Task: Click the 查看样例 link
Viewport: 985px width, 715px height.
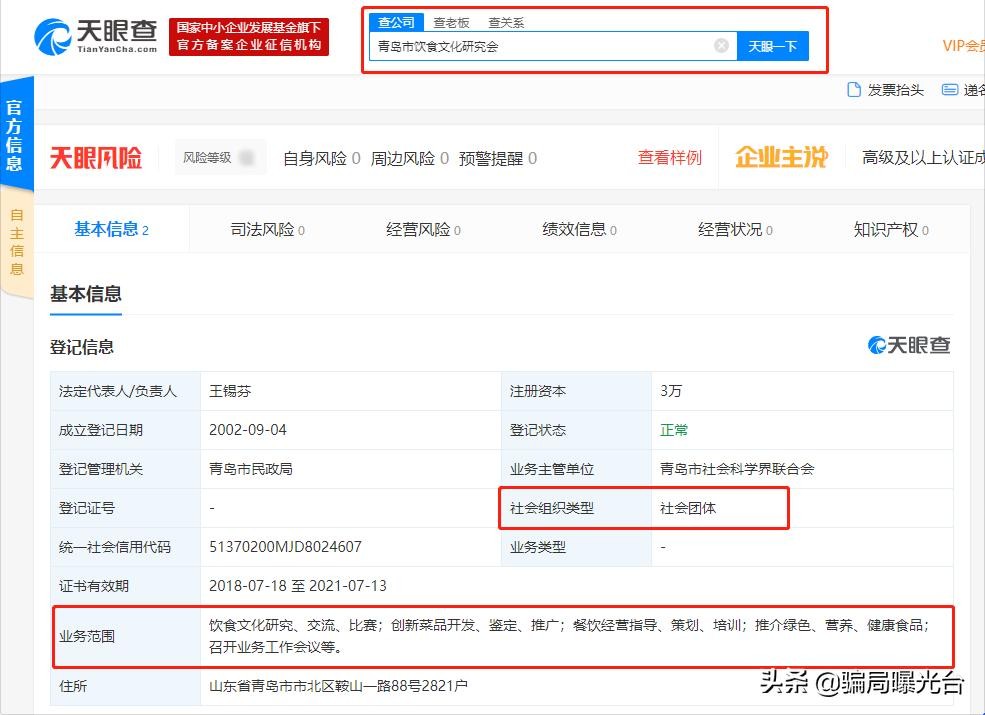Action: [670, 158]
